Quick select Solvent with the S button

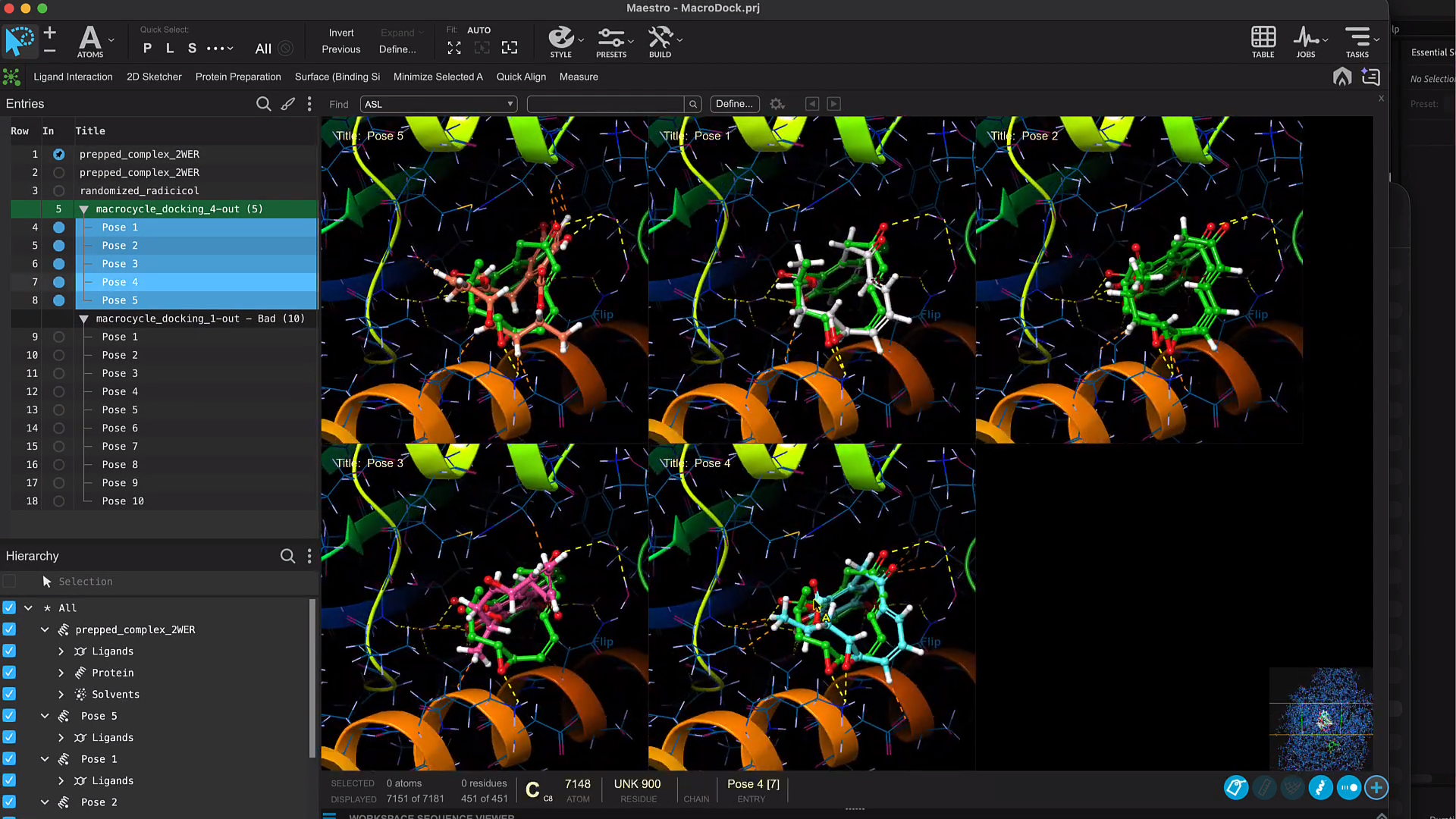(x=192, y=49)
